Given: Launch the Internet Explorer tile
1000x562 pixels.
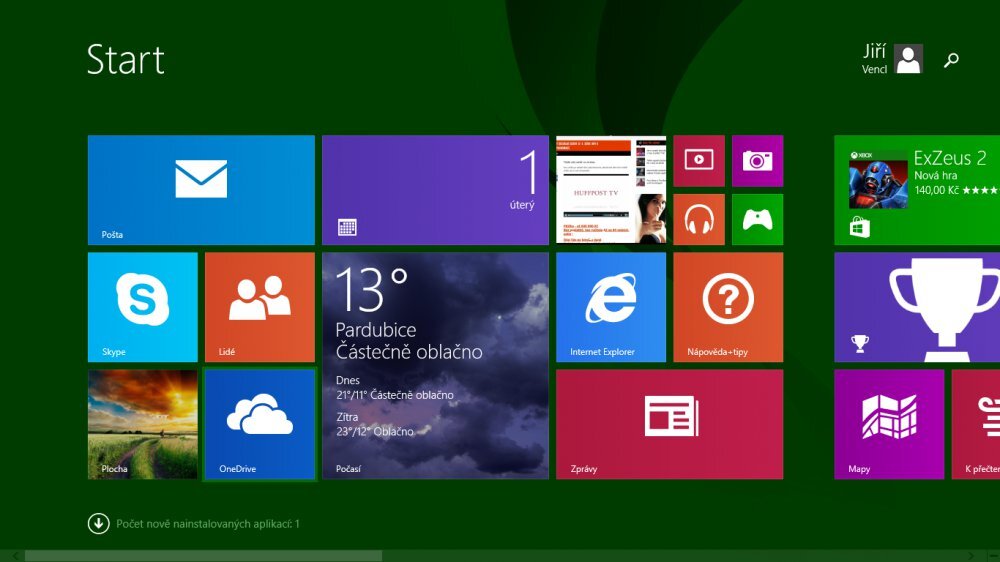Looking at the screenshot, I should [611, 307].
